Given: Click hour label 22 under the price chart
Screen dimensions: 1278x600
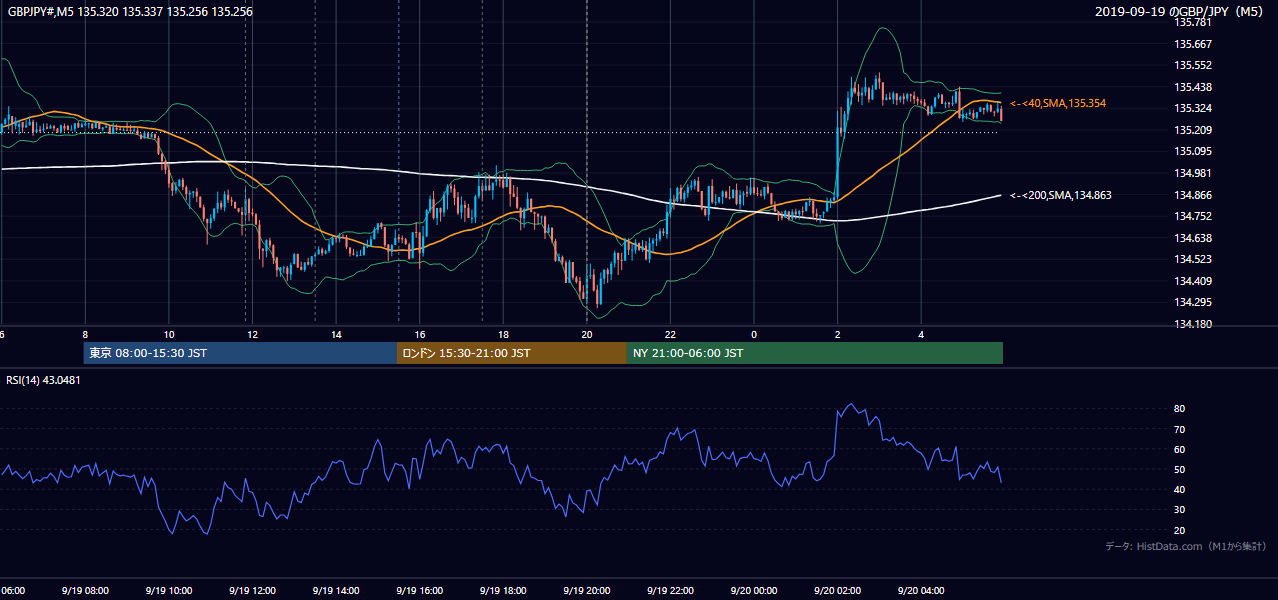Looking at the screenshot, I should tap(670, 335).
